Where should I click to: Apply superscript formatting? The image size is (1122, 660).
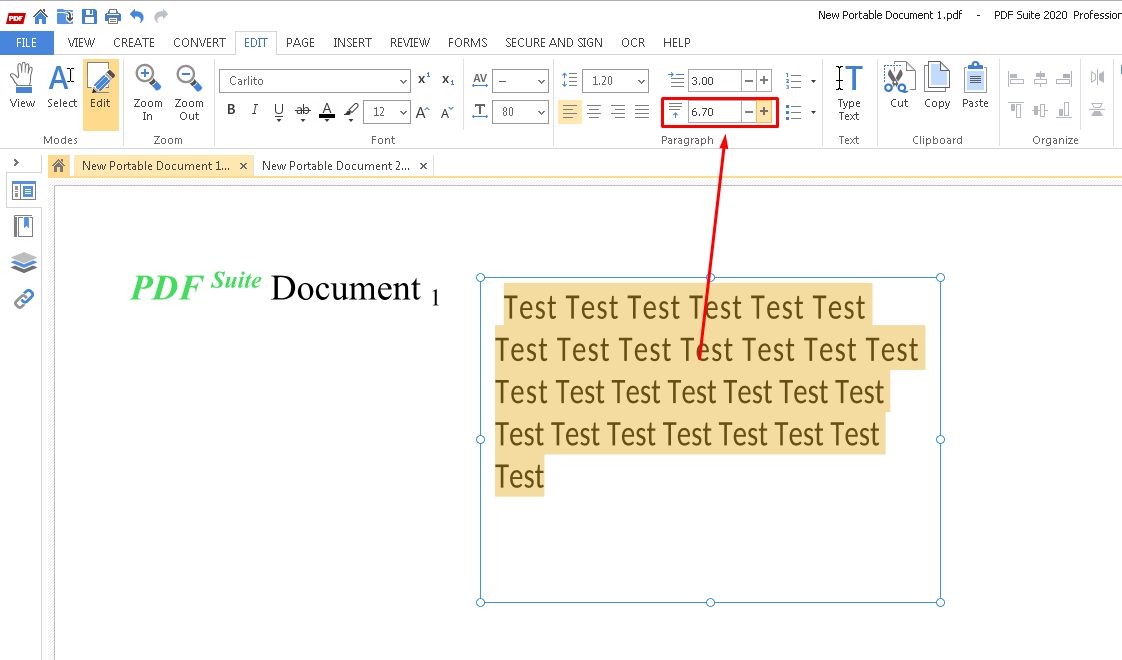point(424,79)
